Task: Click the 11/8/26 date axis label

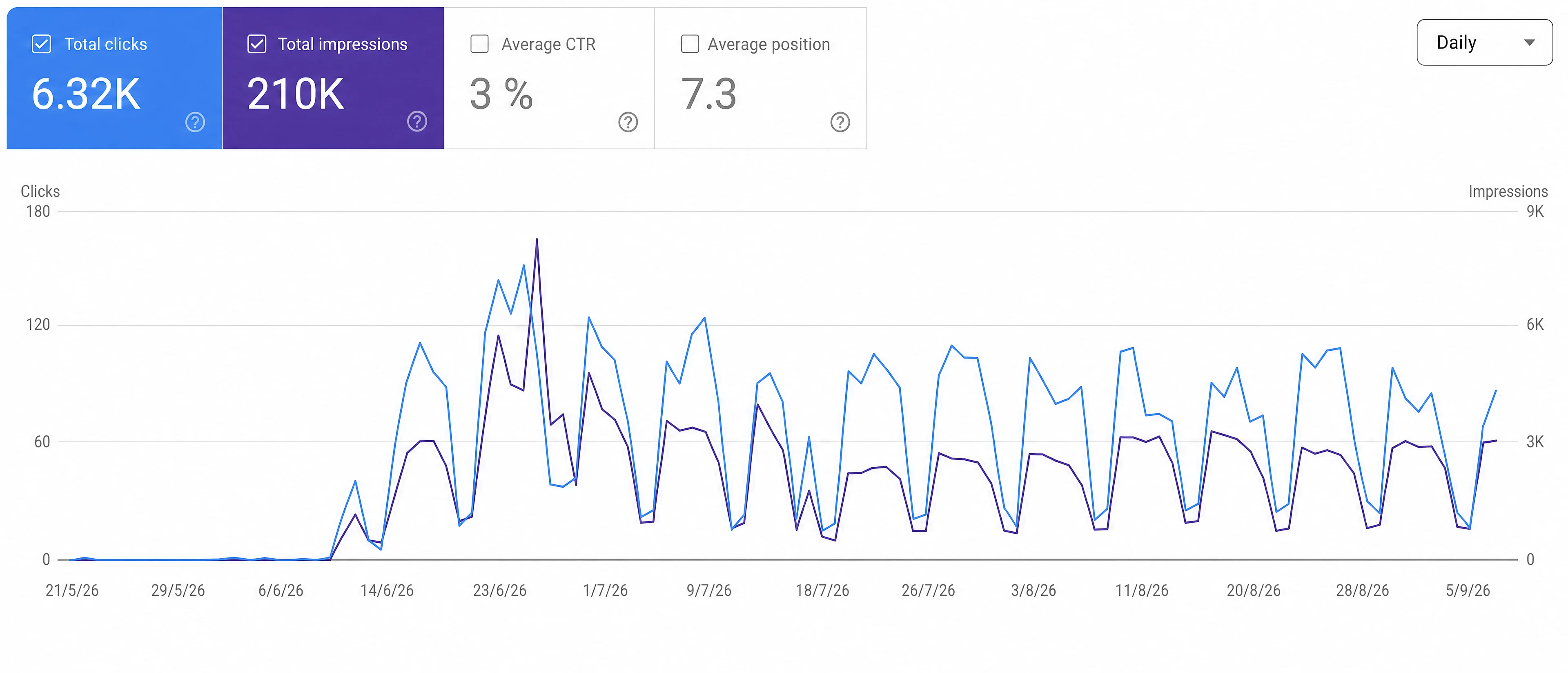Action: pyautogui.click(x=1141, y=590)
